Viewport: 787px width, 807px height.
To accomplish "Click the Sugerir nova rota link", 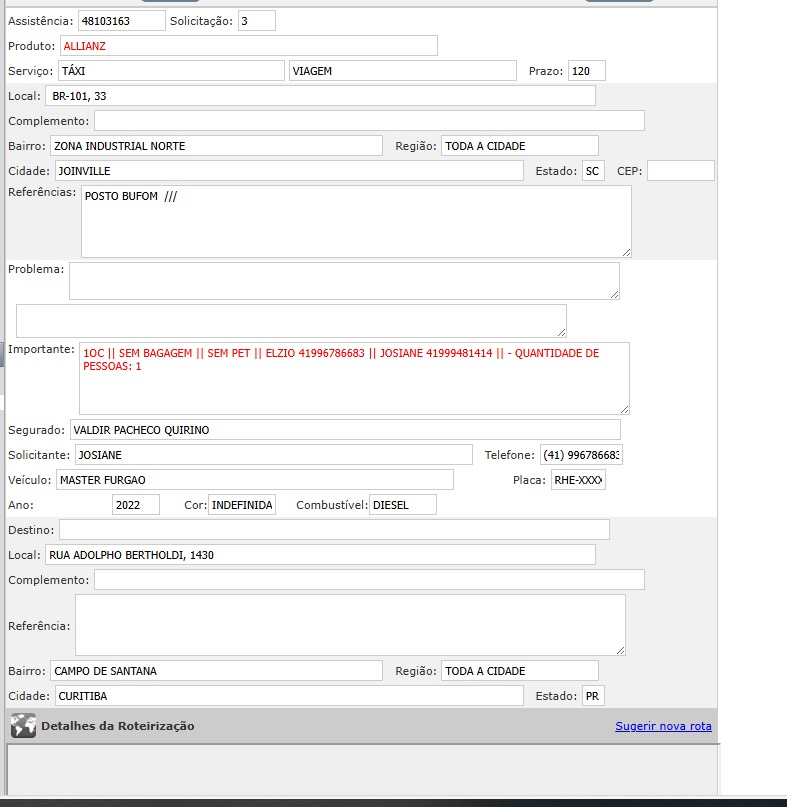I will point(663,726).
